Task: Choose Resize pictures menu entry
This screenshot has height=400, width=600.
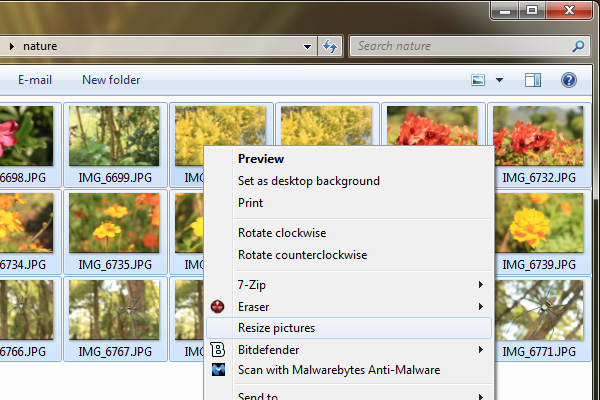Action: tap(349, 328)
